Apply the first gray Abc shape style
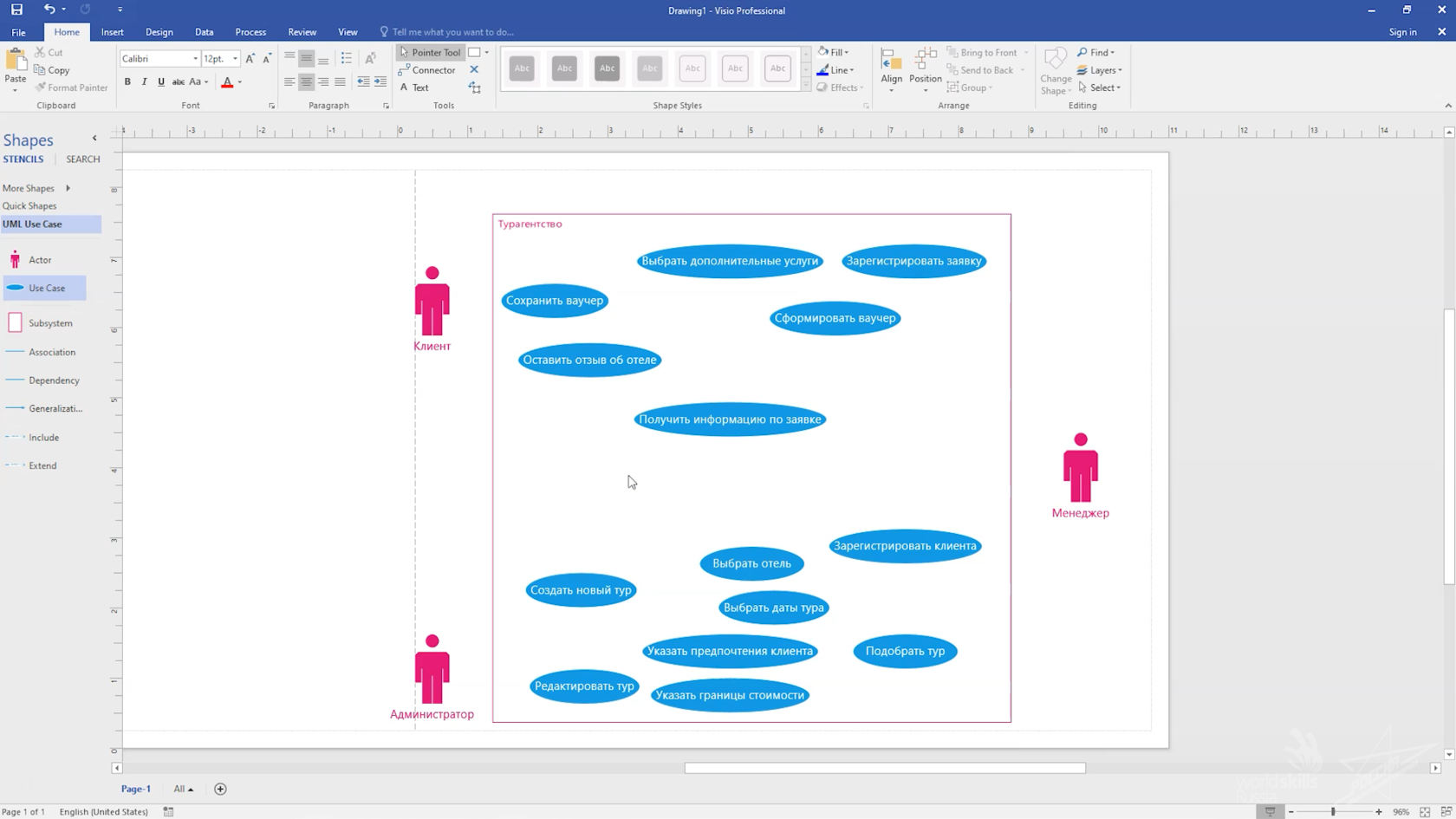 click(x=522, y=68)
